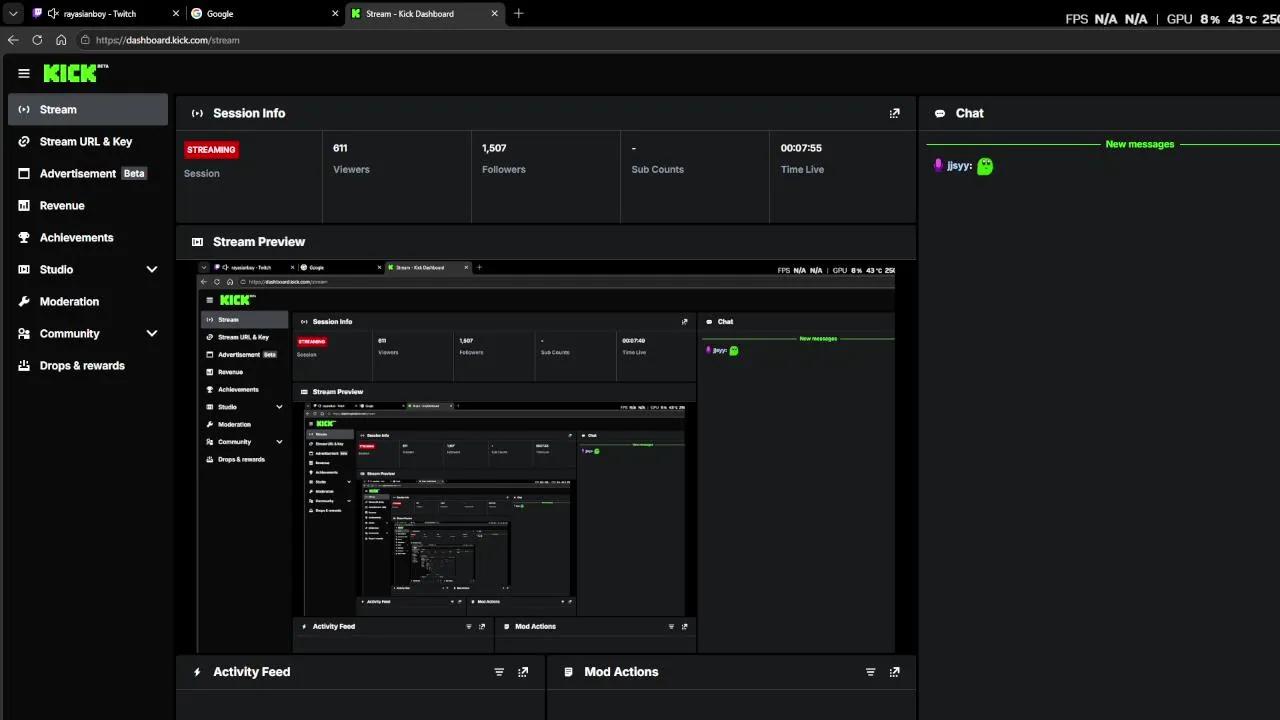Open Mod Actions filter options
This screenshot has height=720, width=1280.
pos(870,672)
